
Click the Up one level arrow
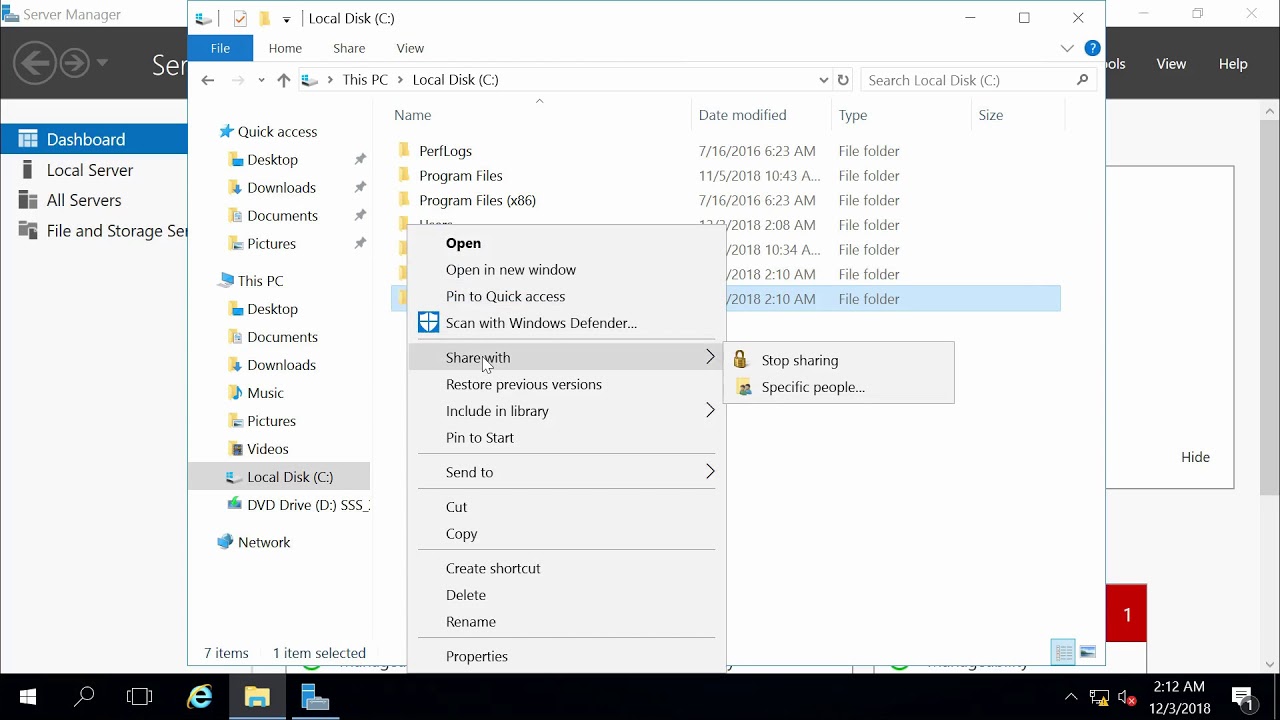(284, 80)
